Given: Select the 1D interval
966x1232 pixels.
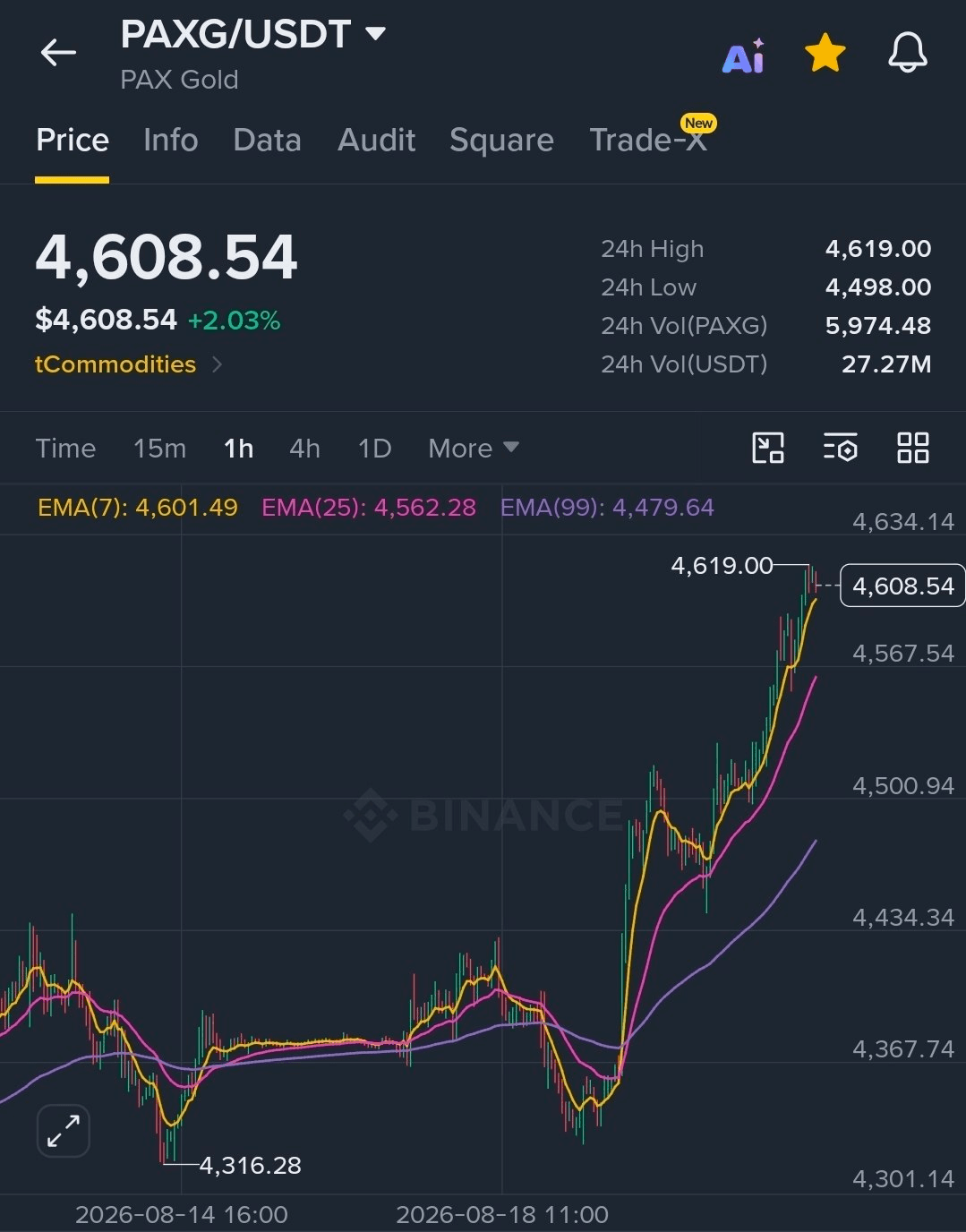Looking at the screenshot, I should click(374, 448).
